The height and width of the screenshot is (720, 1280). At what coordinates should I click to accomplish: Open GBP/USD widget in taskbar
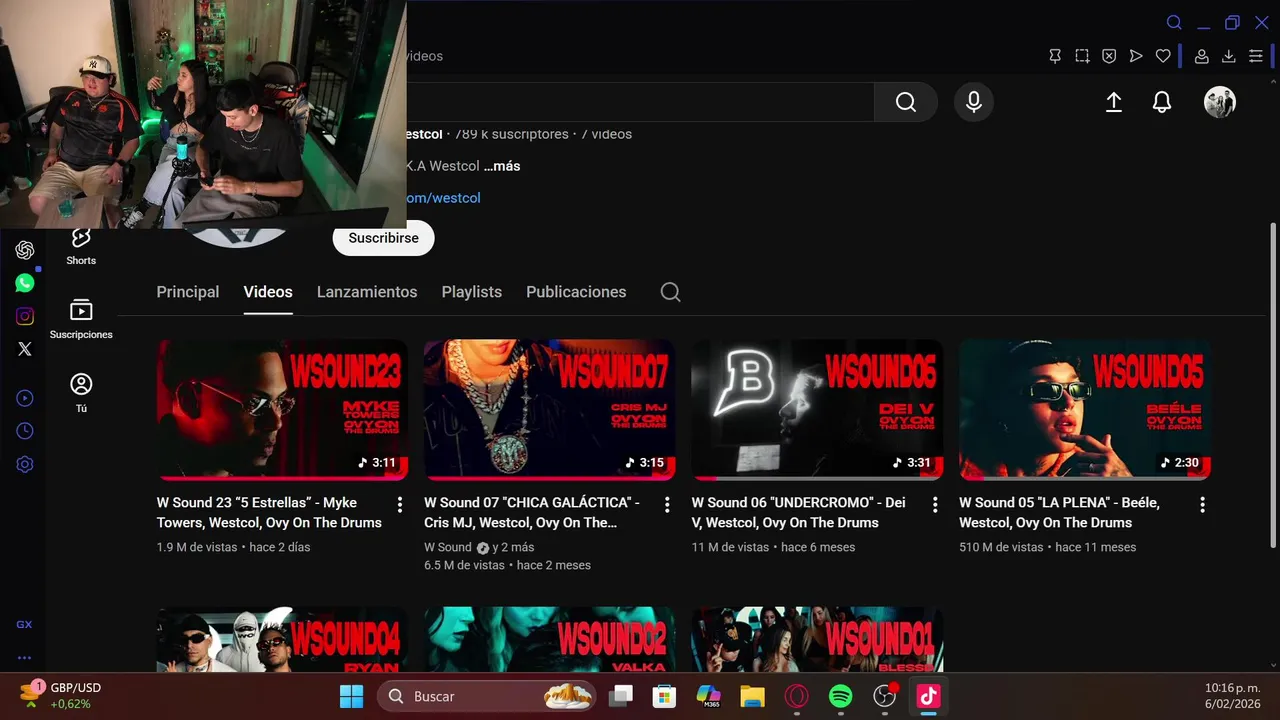coord(62,696)
